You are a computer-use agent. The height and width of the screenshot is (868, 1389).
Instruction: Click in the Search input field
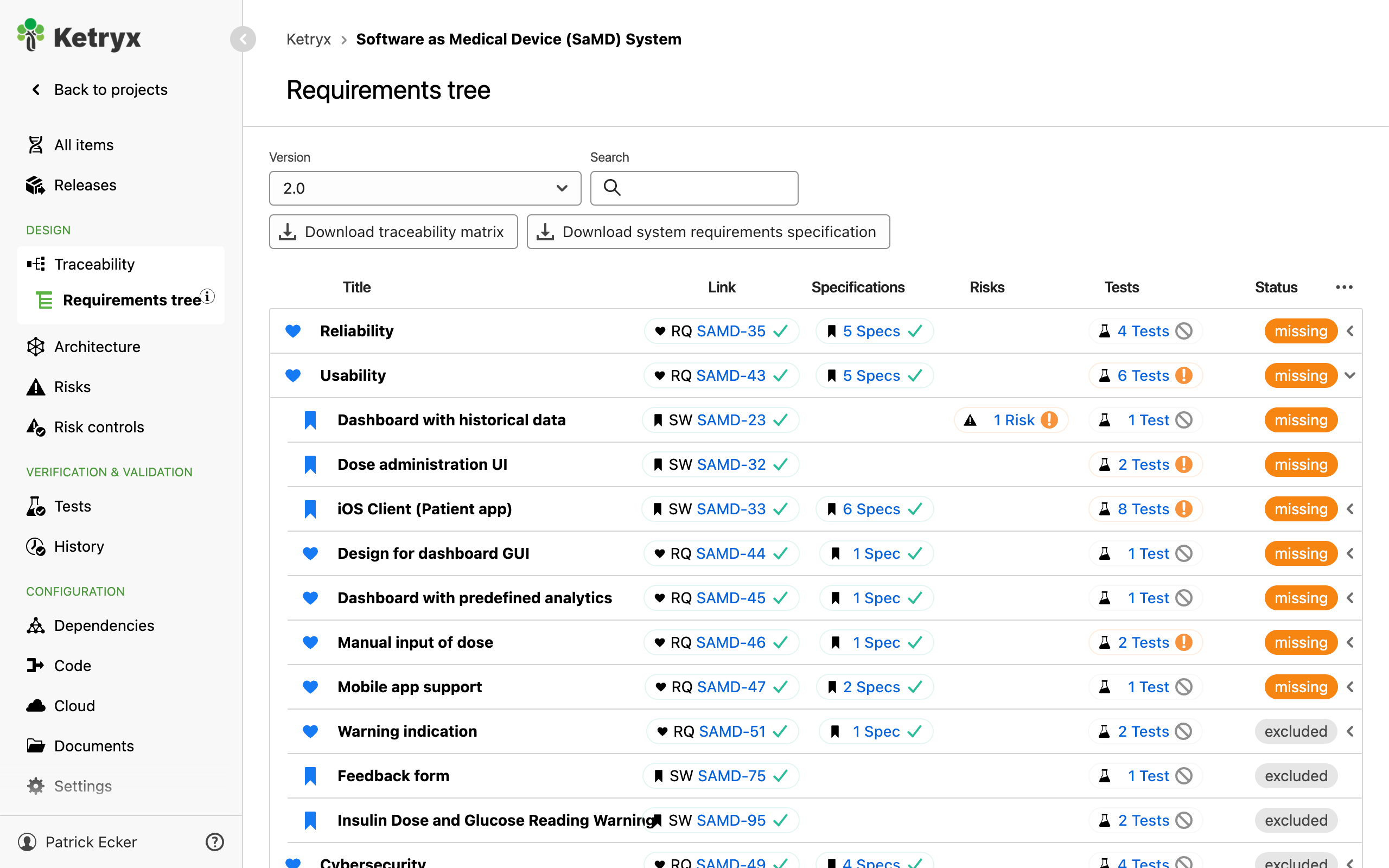(694, 188)
